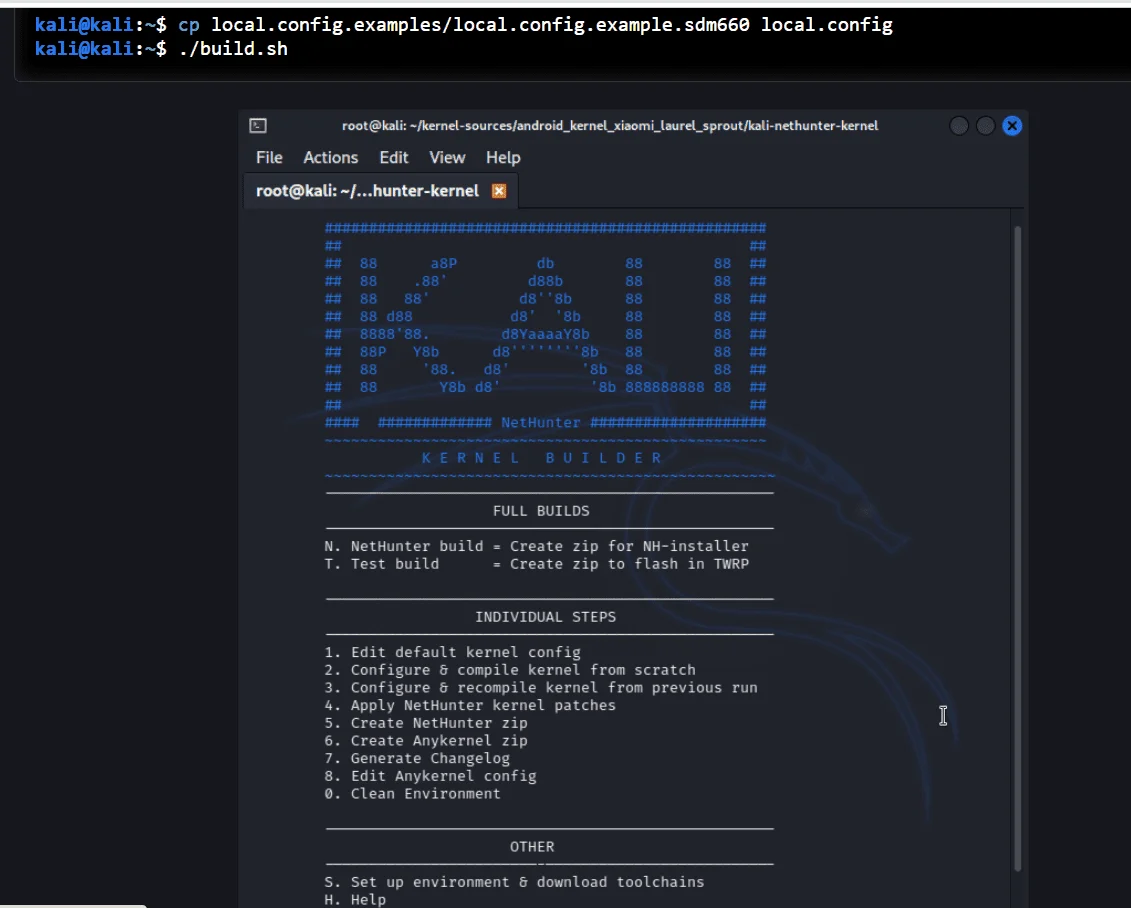Click 'S. Set up environment & download toolchains'

[514, 882]
